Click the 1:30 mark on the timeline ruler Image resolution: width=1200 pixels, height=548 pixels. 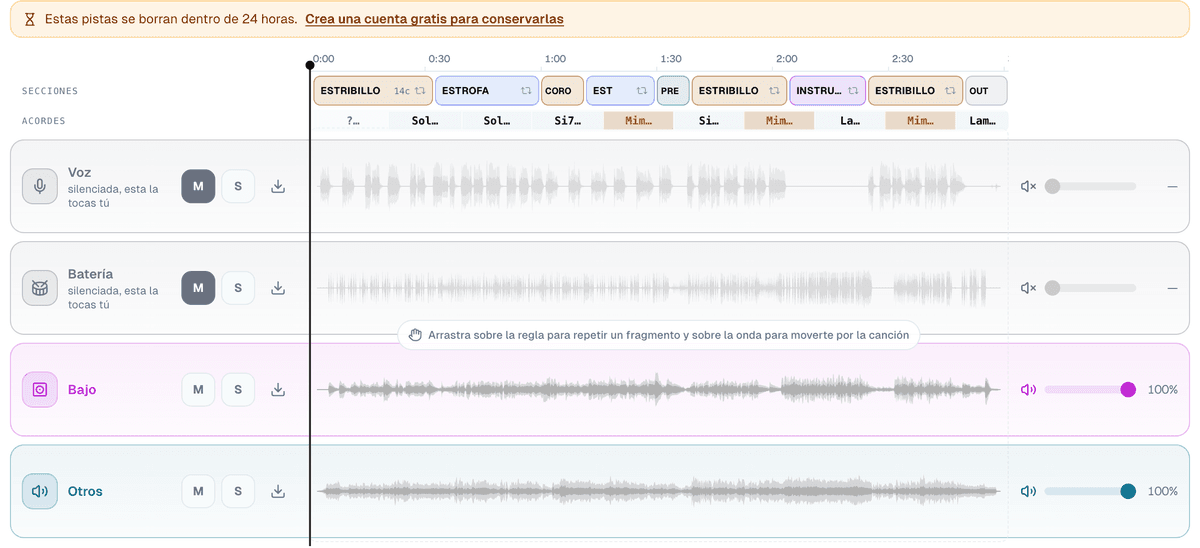click(671, 59)
